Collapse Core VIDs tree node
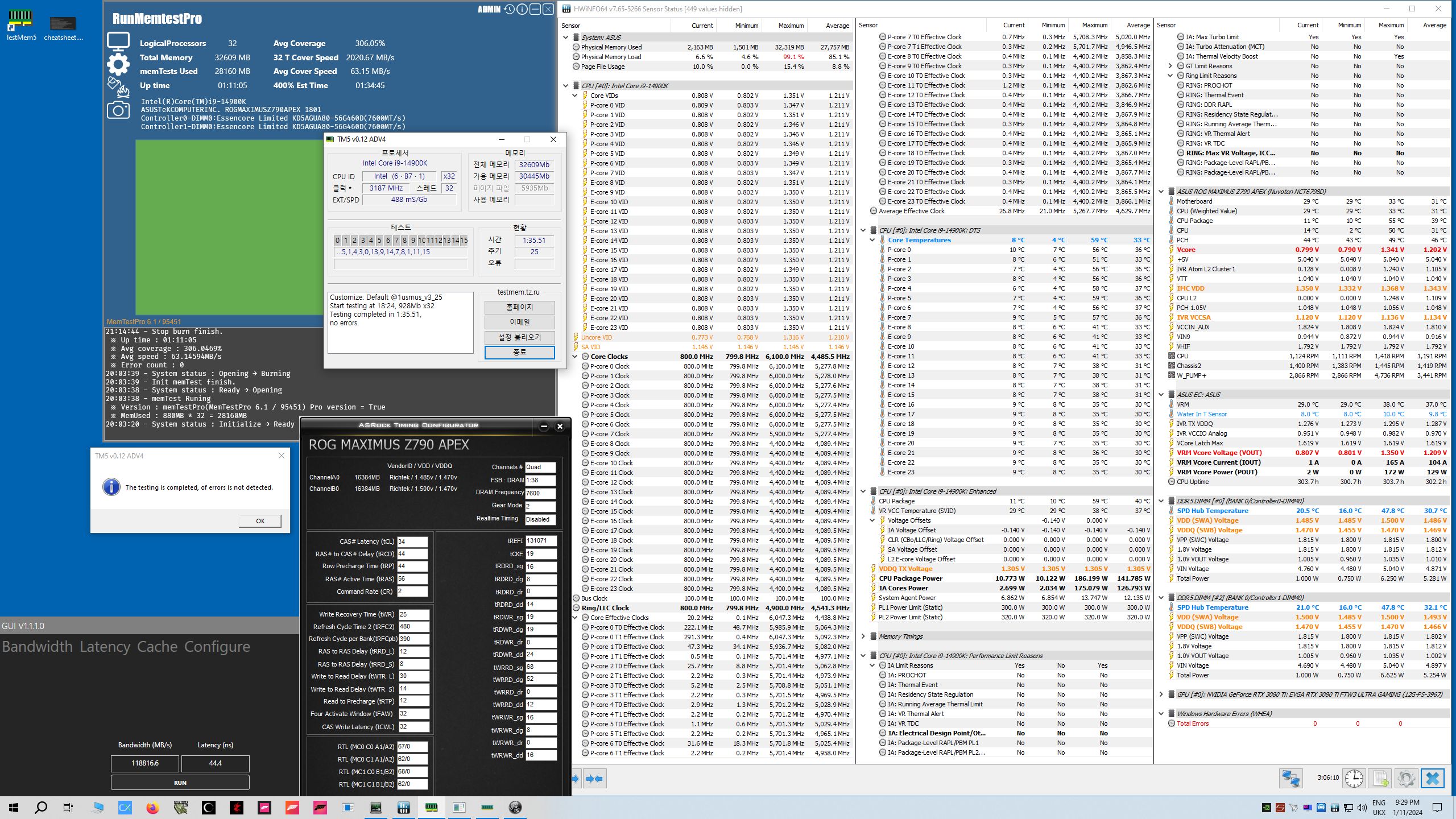Image resolution: width=1456 pixels, height=819 pixels. [x=575, y=96]
